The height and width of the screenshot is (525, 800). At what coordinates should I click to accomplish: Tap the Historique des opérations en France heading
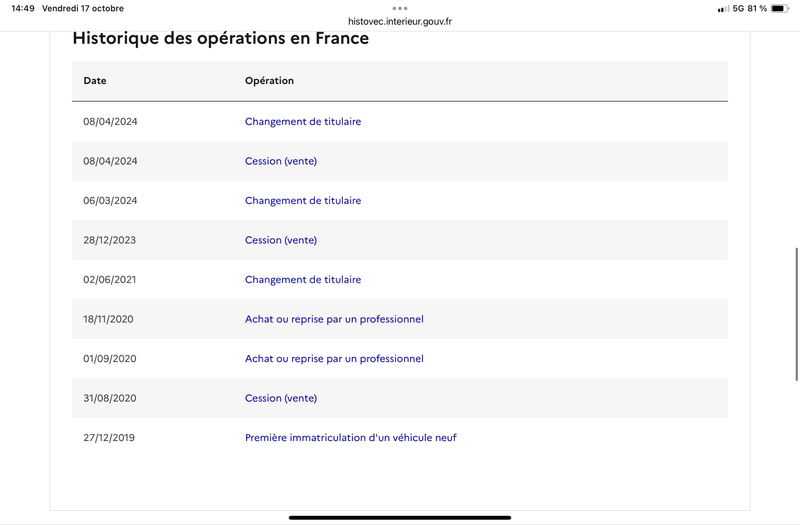click(x=221, y=39)
